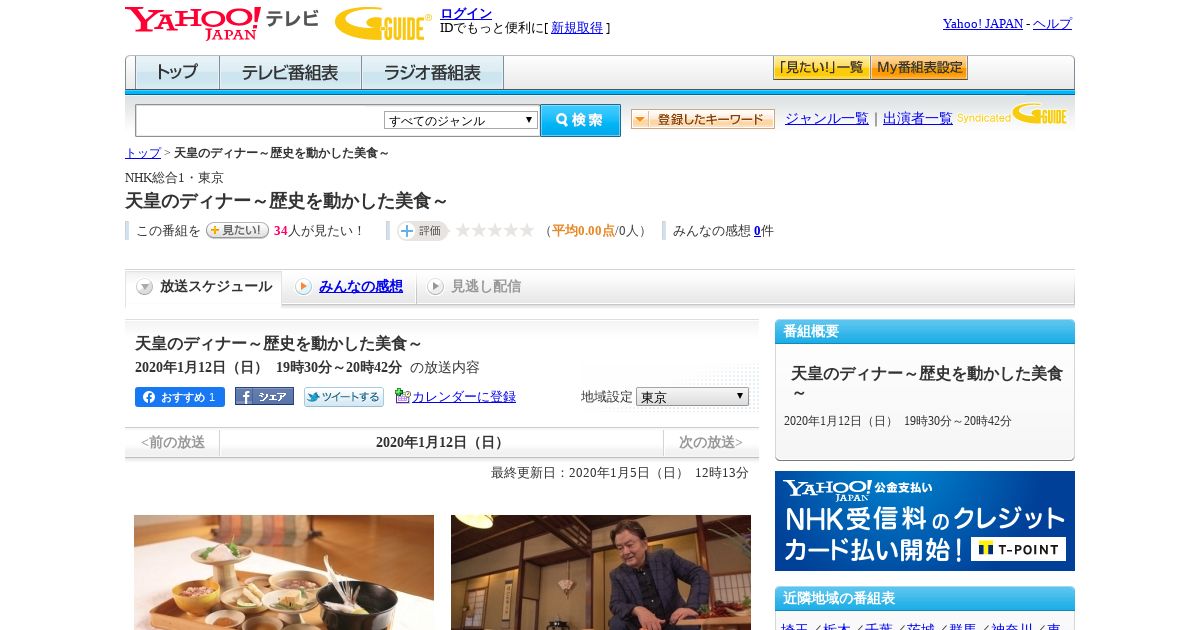This screenshot has width=1200, height=630.
Task: Click the ツイートする Twitter button
Action: (x=344, y=397)
